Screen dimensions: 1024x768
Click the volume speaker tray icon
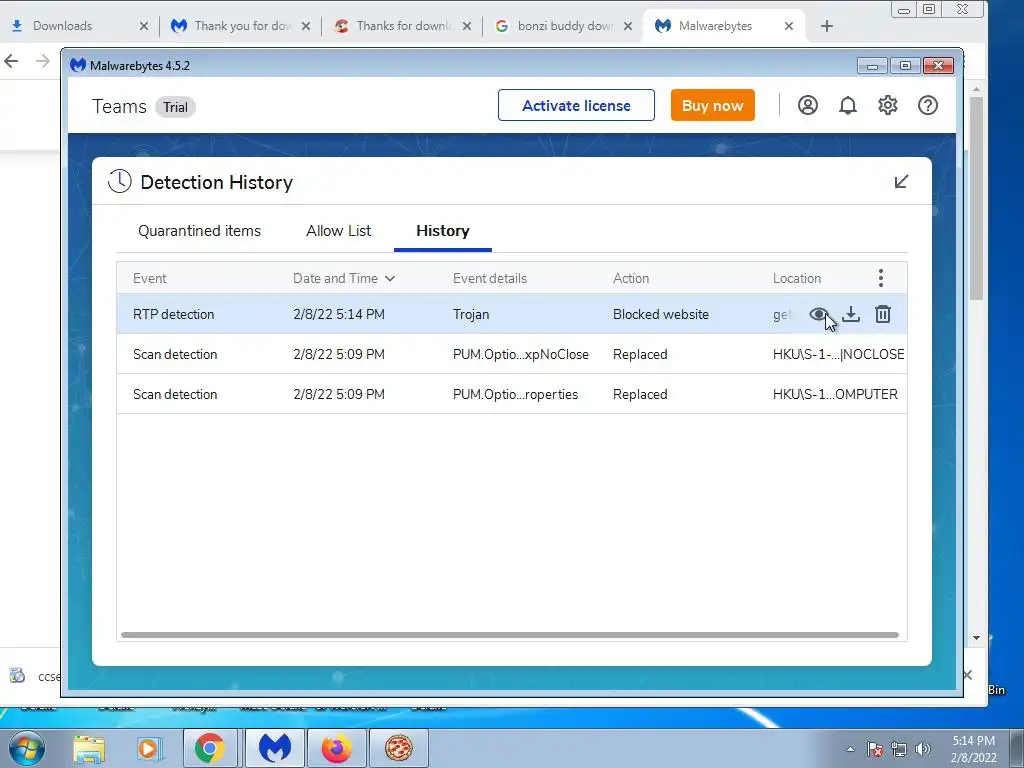(x=923, y=750)
